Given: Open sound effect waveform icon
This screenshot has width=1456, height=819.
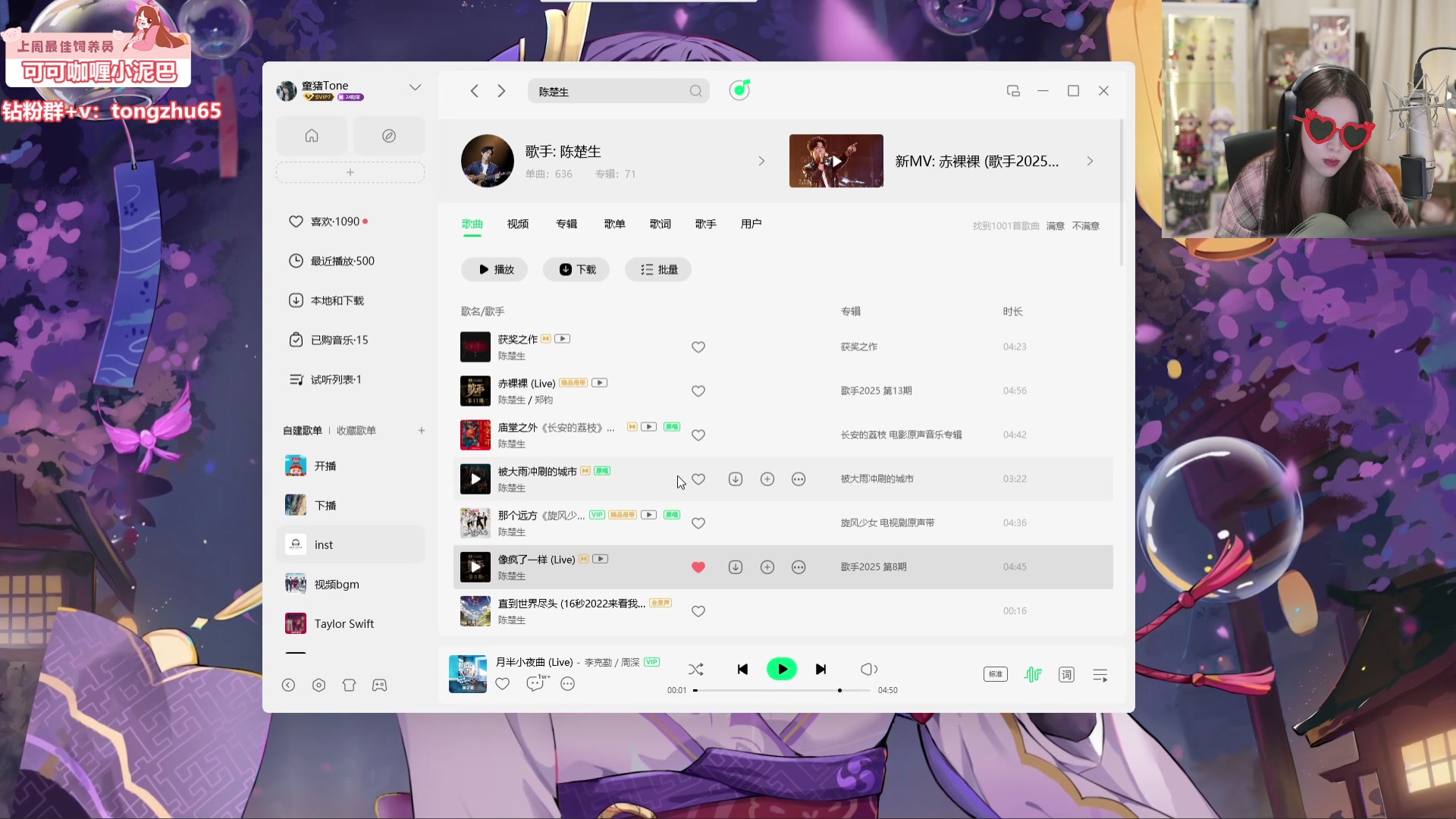Looking at the screenshot, I should [x=1033, y=674].
